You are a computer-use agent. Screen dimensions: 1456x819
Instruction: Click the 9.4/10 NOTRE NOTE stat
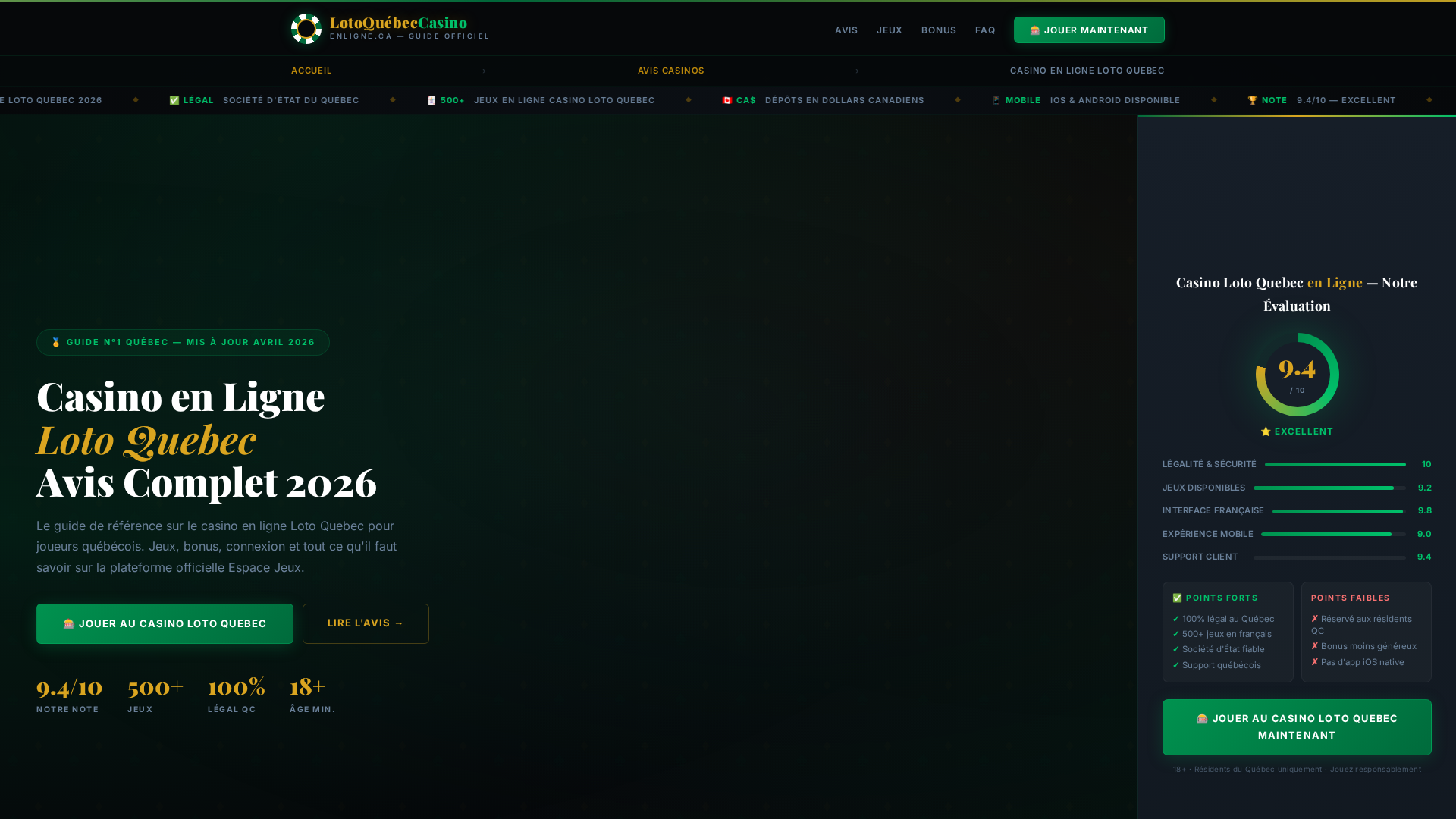(x=70, y=695)
